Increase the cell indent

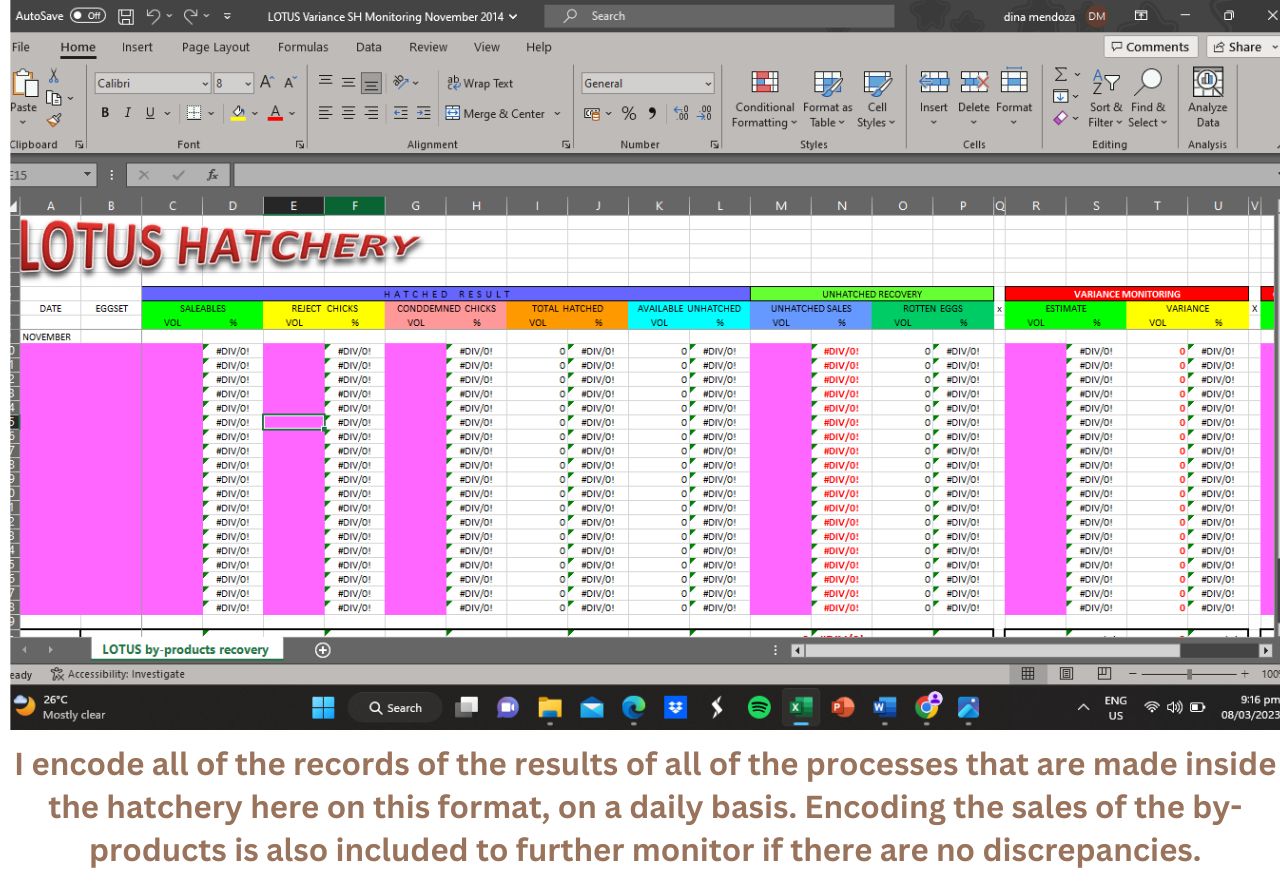(x=424, y=114)
